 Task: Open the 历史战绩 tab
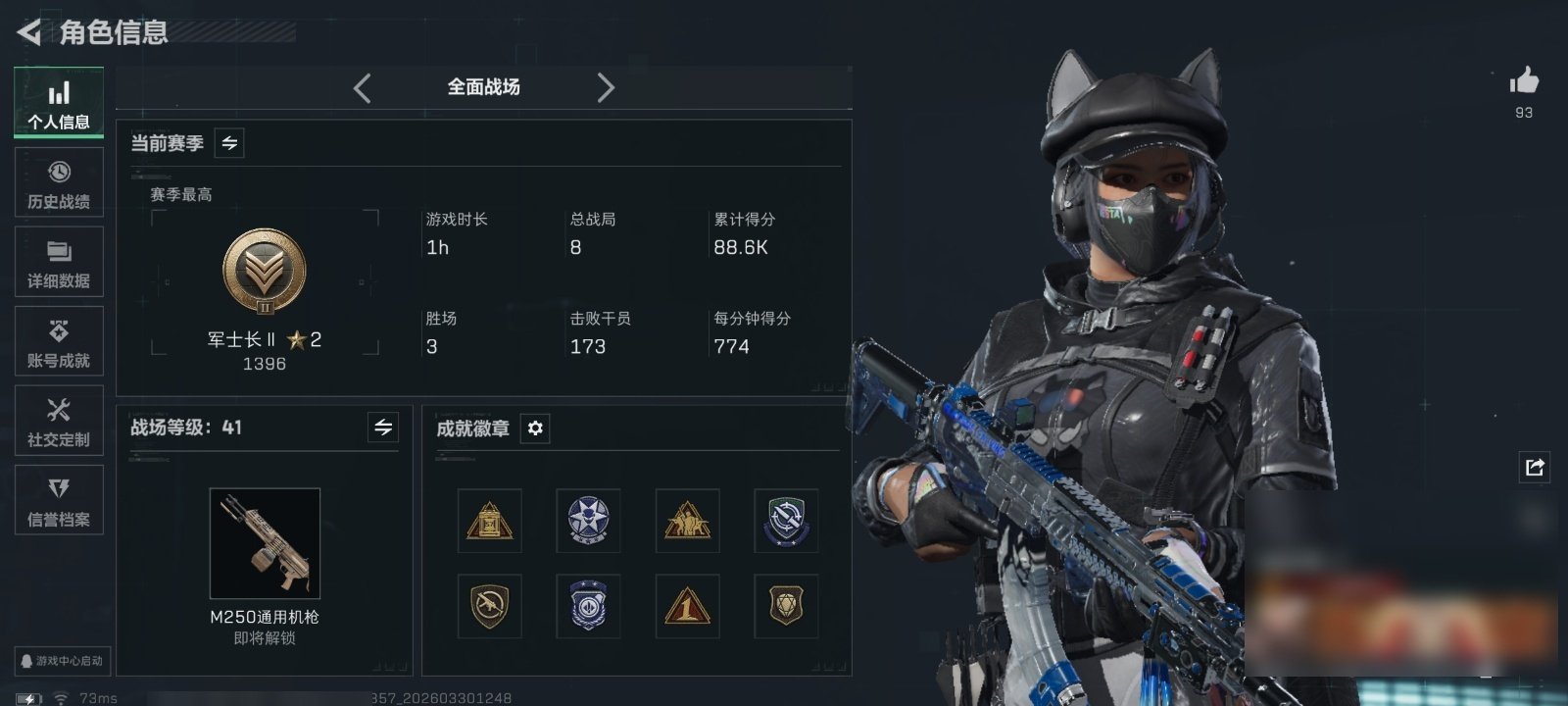[59, 182]
